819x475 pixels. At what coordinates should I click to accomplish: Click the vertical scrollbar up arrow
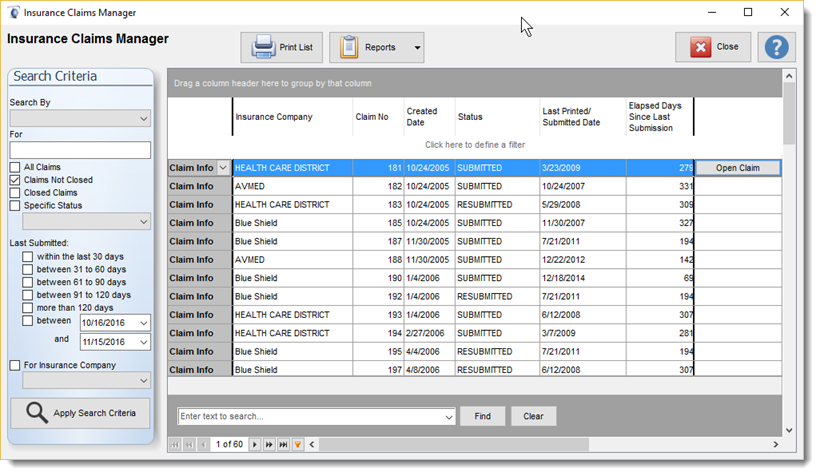point(789,76)
